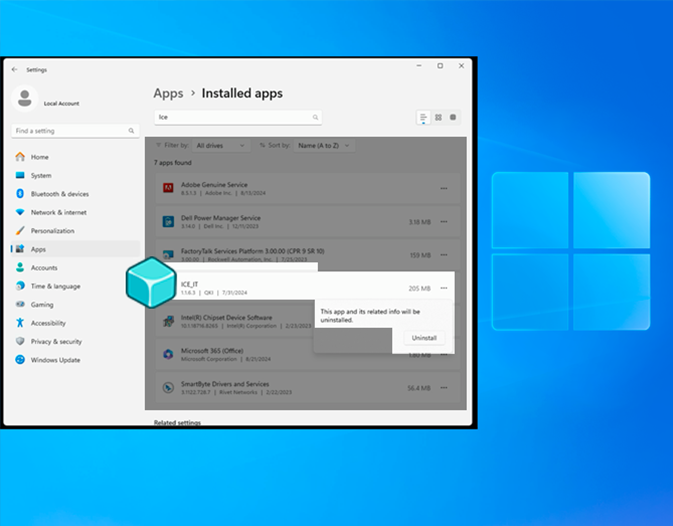The image size is (673, 526).
Task: Click the Uninstall button in the popup
Action: [424, 338]
